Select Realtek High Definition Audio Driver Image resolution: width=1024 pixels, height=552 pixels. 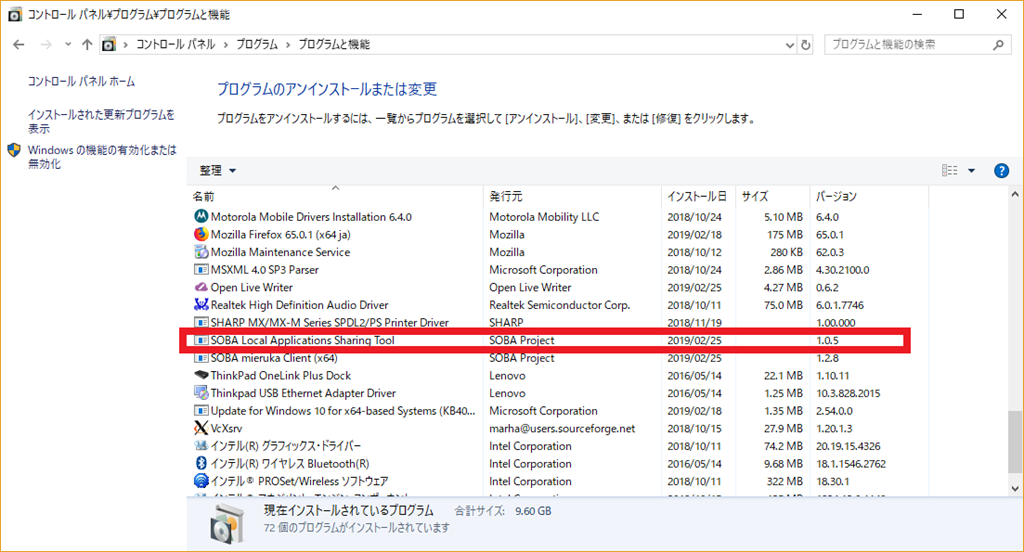point(299,304)
